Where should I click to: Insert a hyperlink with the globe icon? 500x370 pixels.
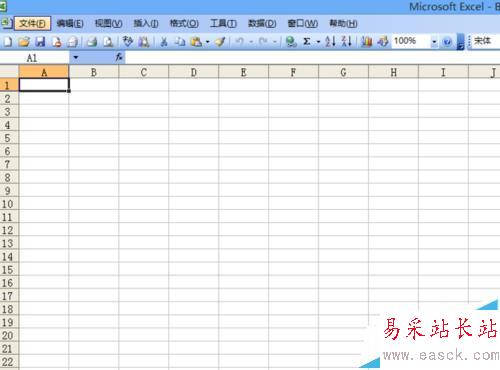[x=291, y=42]
